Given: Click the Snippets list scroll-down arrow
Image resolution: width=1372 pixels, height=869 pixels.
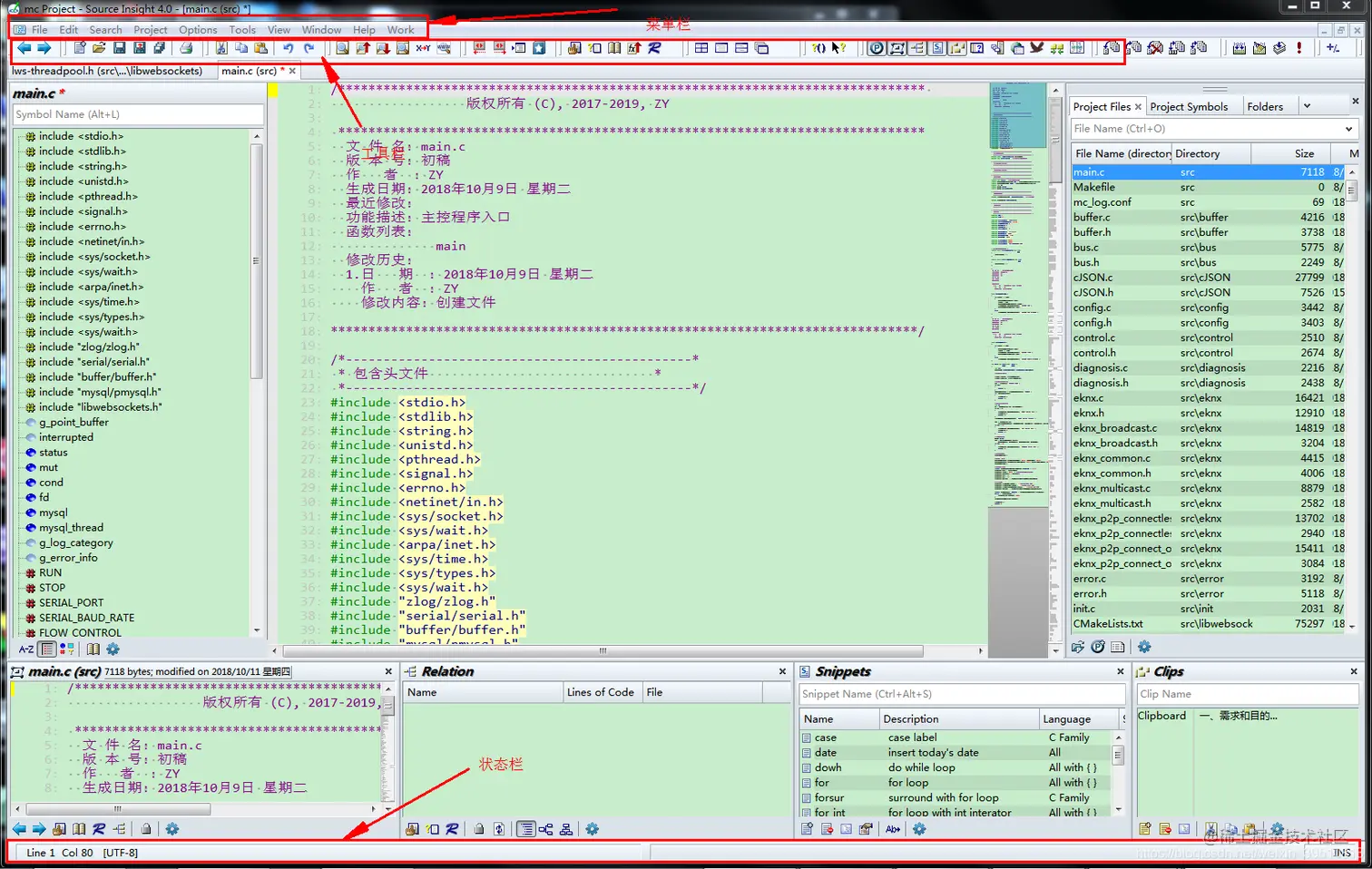Looking at the screenshot, I should click(x=1118, y=809).
